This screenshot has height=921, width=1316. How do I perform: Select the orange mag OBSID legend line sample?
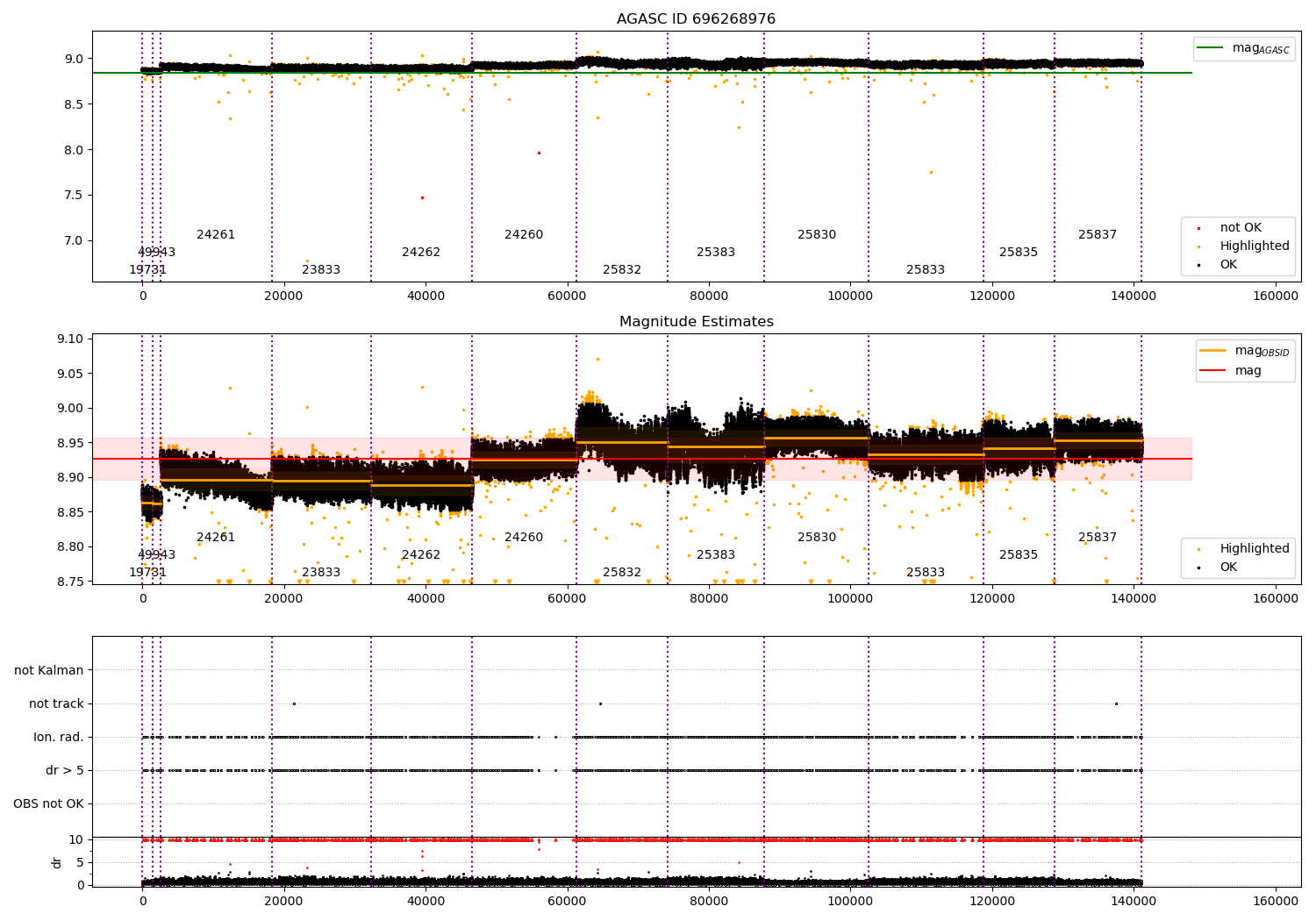[1213, 351]
